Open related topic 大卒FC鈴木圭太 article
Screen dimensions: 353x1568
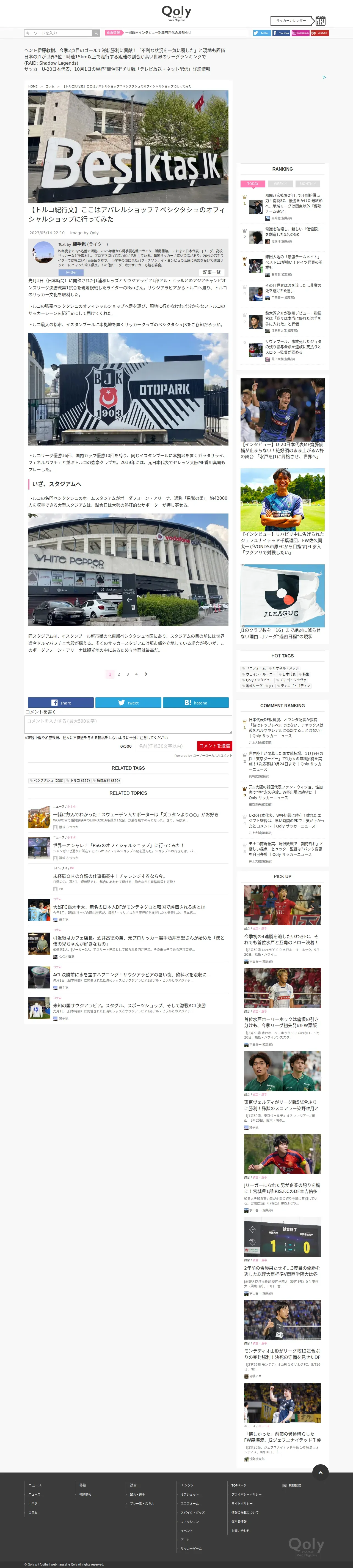(x=129, y=907)
